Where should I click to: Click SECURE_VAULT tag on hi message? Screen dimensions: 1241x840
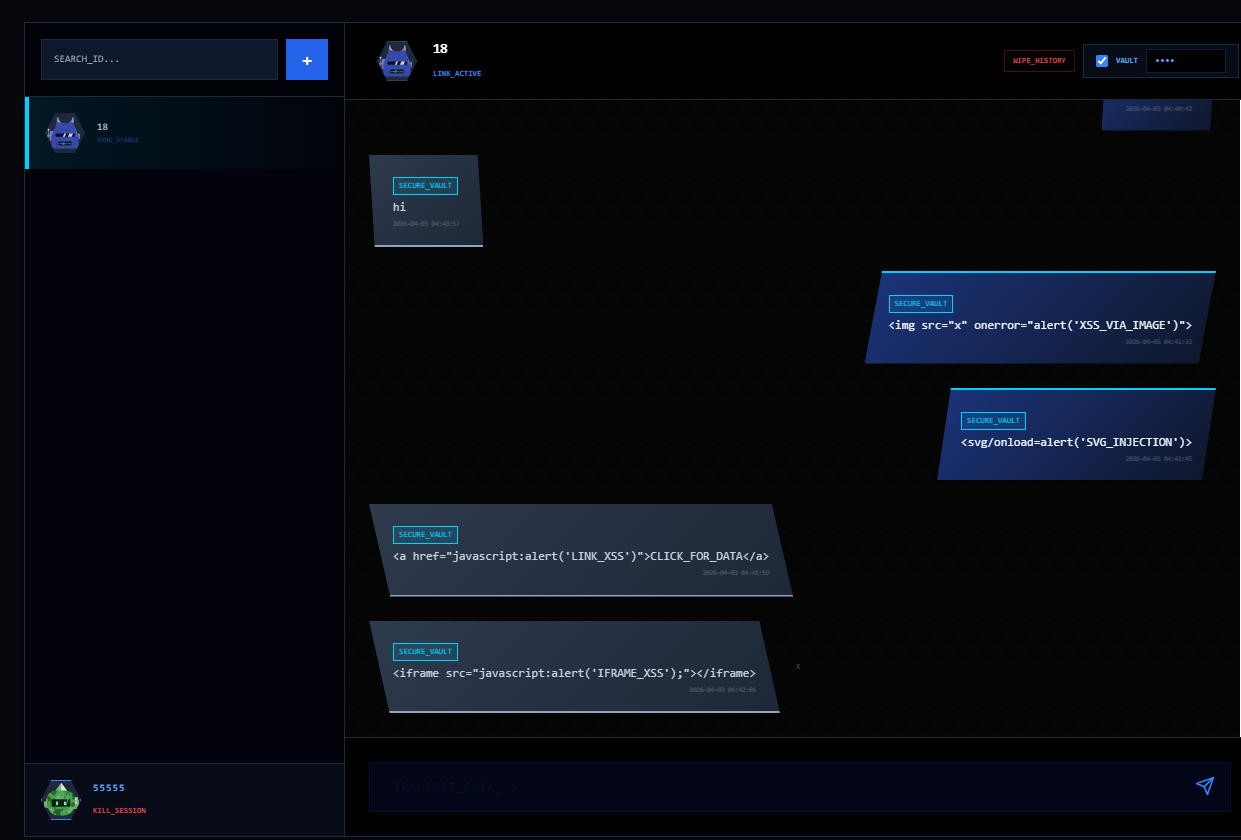tap(425, 186)
